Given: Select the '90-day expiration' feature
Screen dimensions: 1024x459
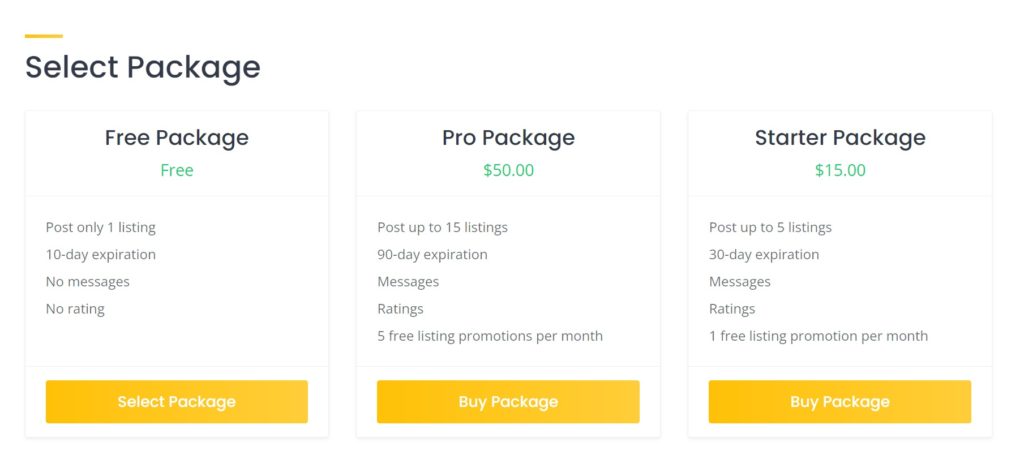Looking at the screenshot, I should coord(432,254).
